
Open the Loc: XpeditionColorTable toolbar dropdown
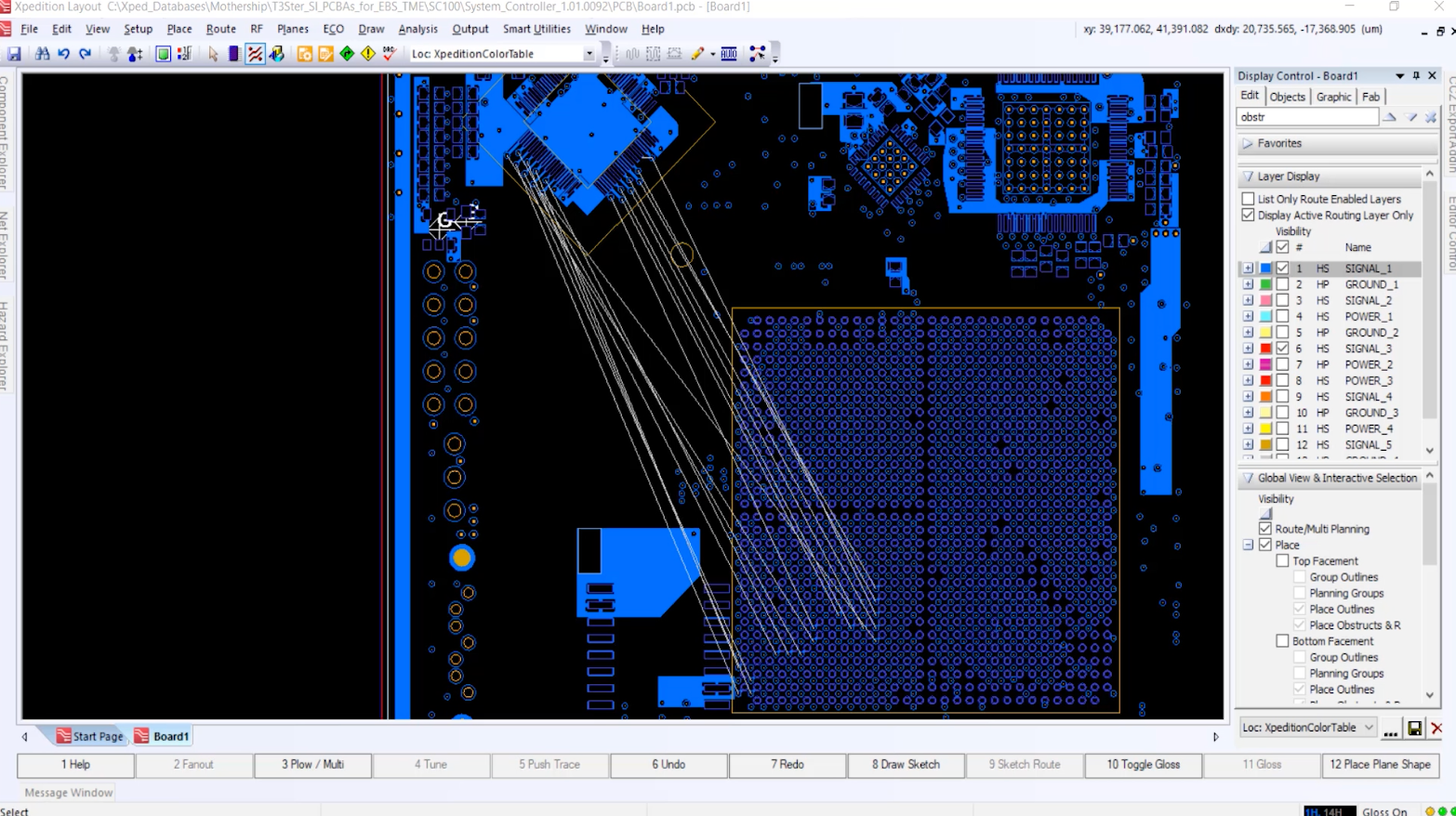(589, 54)
